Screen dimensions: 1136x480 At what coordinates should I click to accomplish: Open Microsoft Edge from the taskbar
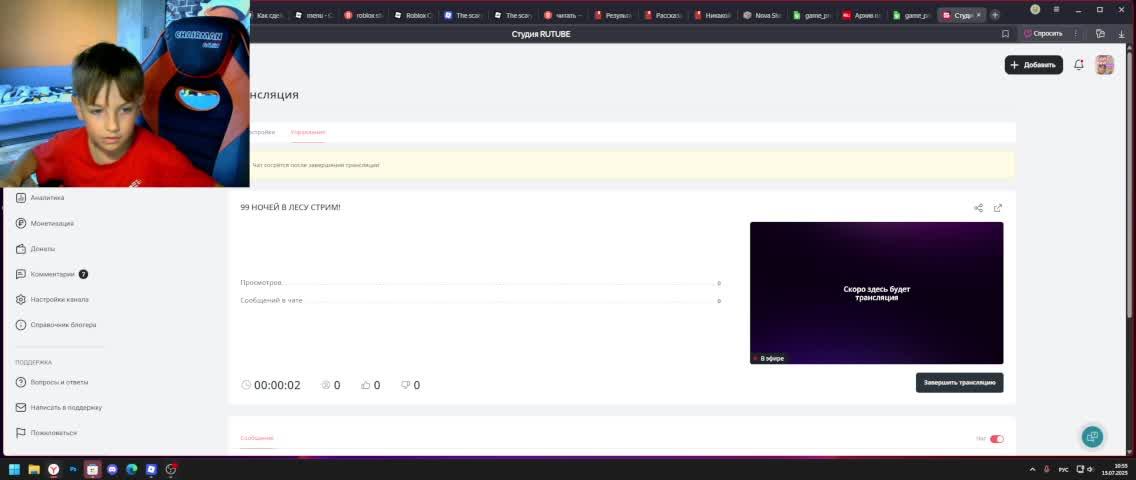tap(132, 469)
